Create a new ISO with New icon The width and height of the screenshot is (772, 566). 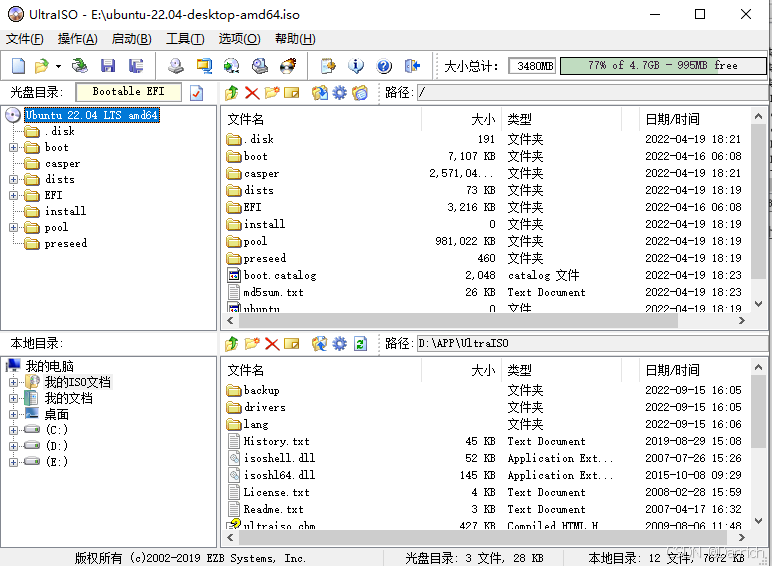(18, 65)
